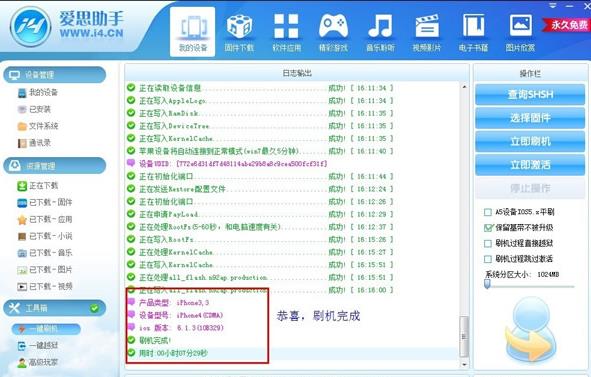The height and width of the screenshot is (377, 591).
Task: Open the 固件下载 dice icon tab
Action: click(239, 32)
